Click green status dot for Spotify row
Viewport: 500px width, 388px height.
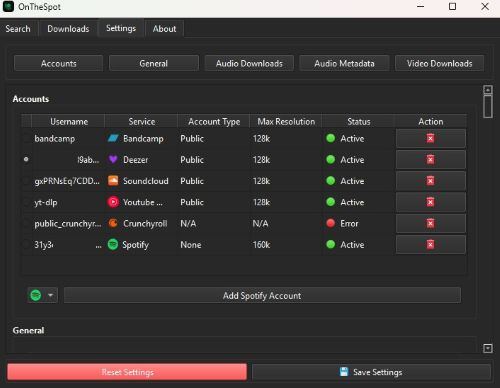330,245
